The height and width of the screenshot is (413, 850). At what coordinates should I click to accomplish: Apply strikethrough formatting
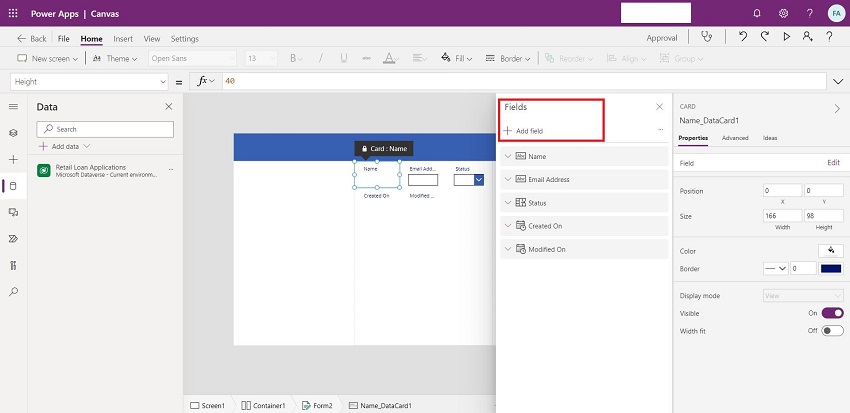[x=366, y=59]
